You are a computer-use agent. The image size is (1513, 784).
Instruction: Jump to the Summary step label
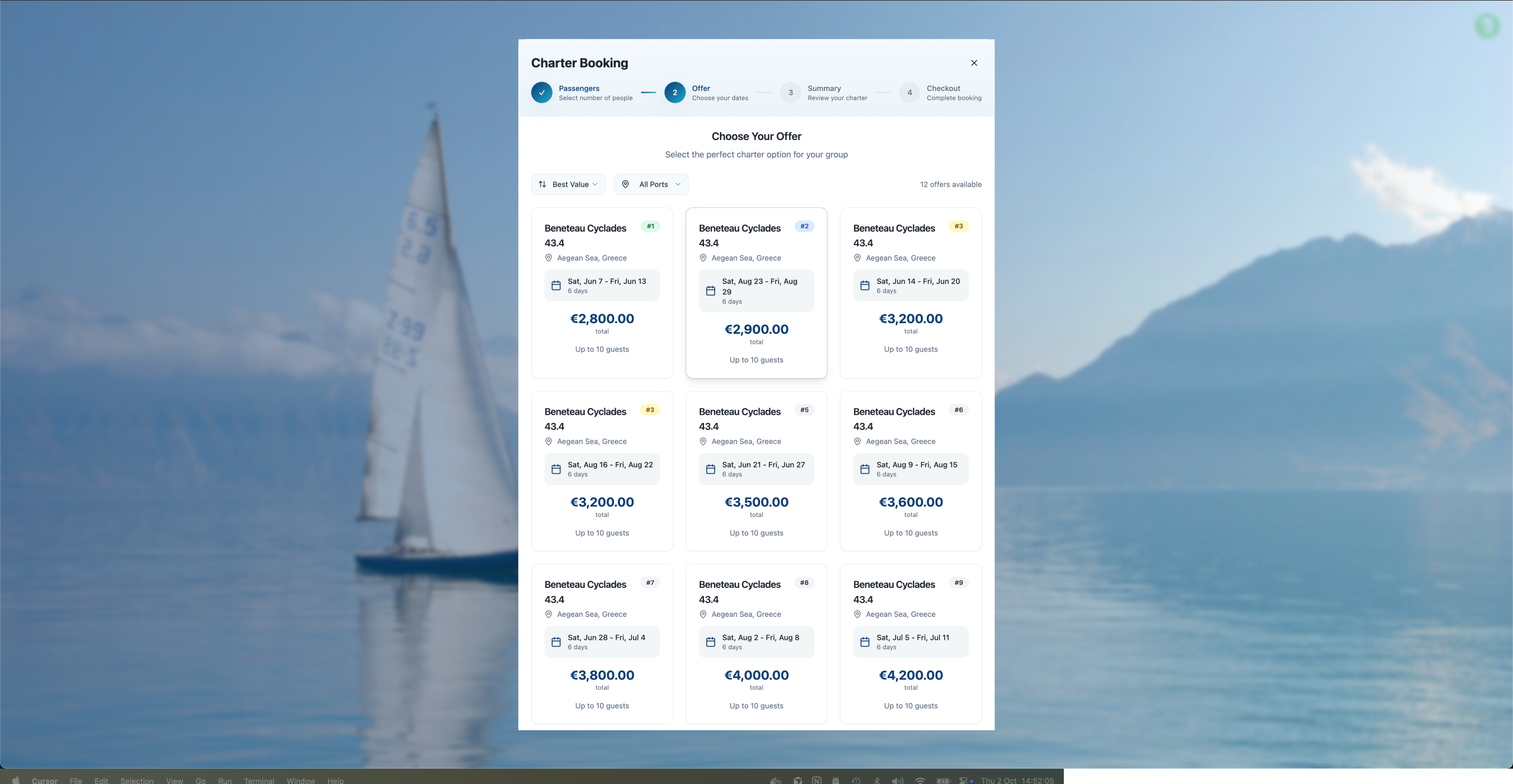coord(824,89)
